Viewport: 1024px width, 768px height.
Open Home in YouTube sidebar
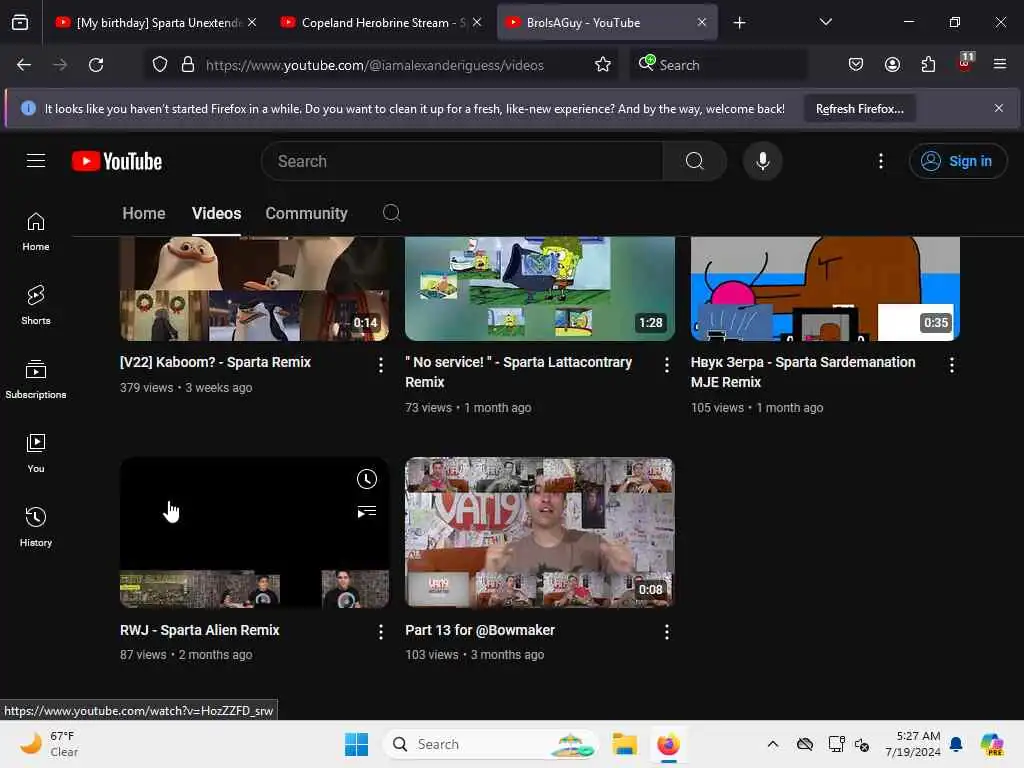36,231
